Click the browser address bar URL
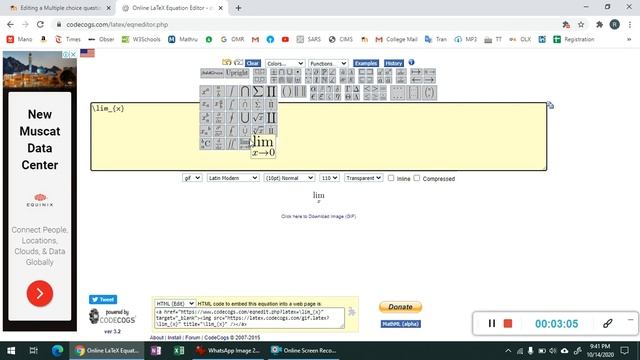The image size is (640, 360). click(117, 24)
